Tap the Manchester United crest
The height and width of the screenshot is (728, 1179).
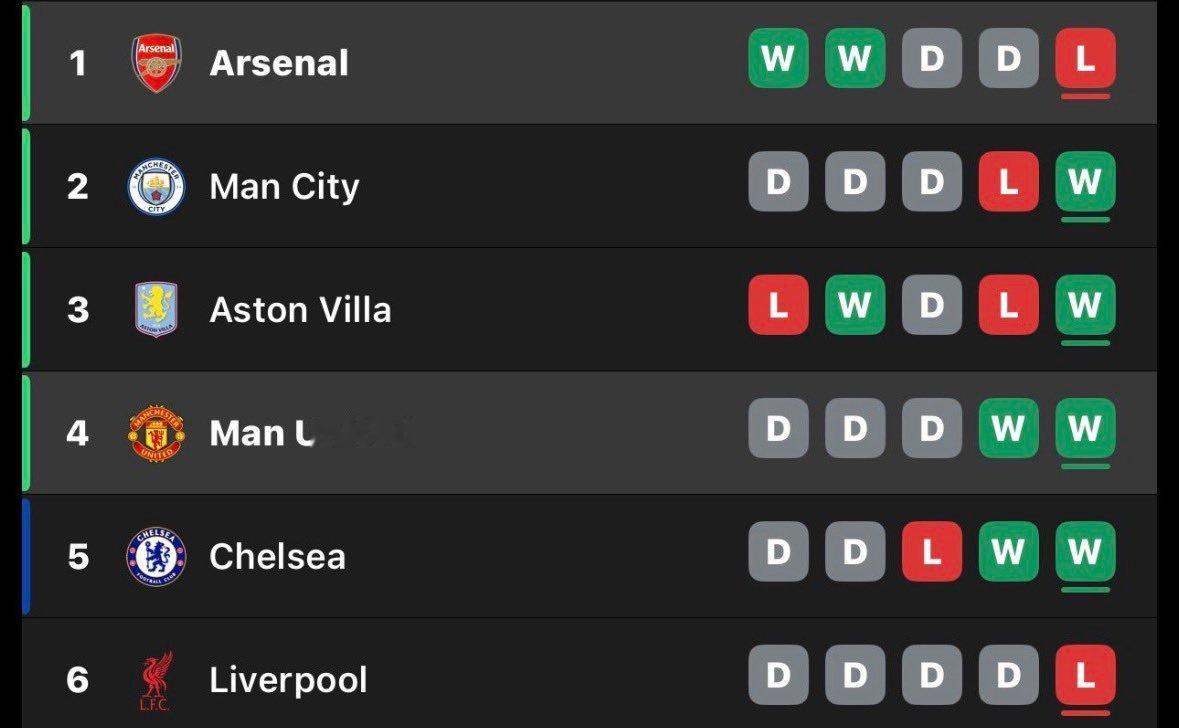pos(157,433)
